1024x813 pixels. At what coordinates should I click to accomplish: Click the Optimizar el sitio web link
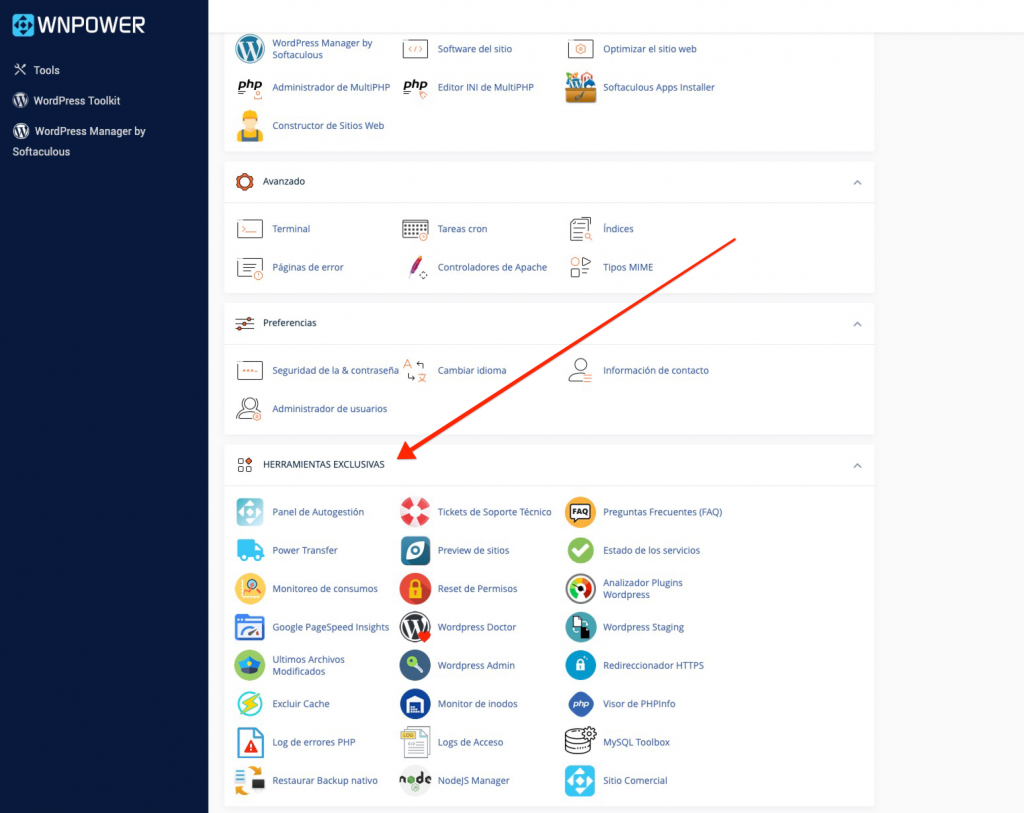coord(650,49)
